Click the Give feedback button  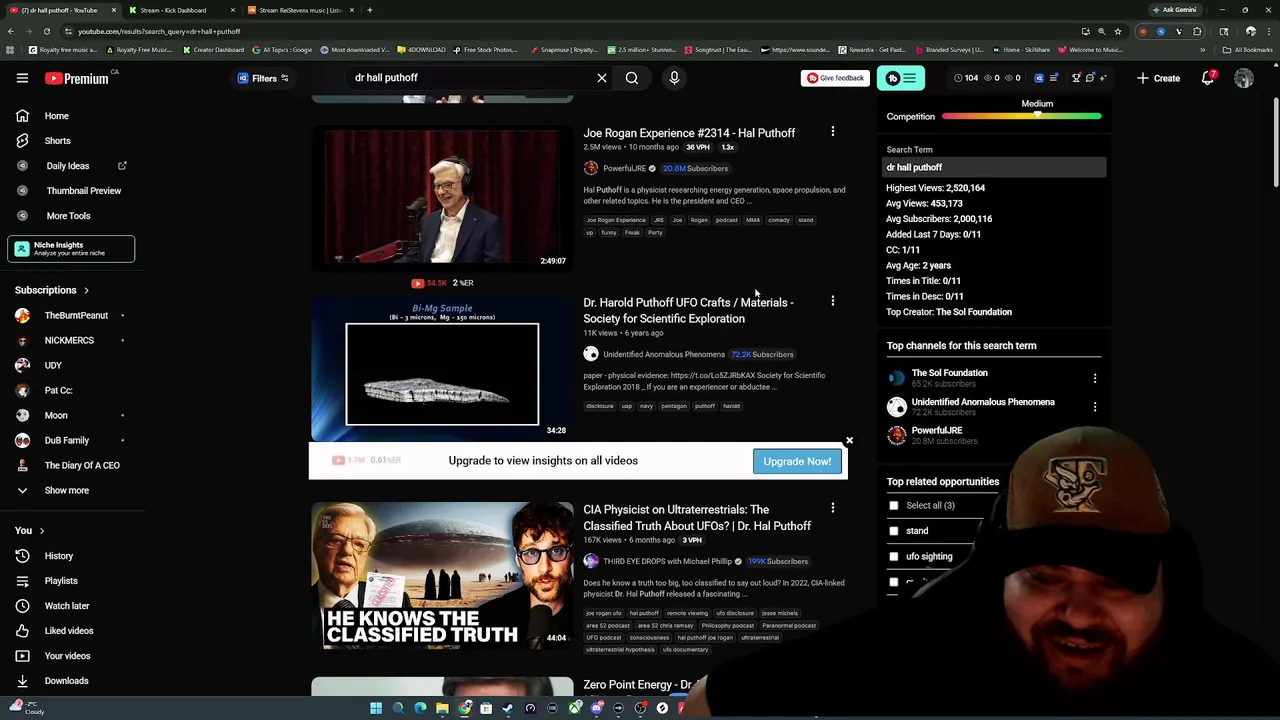click(835, 78)
